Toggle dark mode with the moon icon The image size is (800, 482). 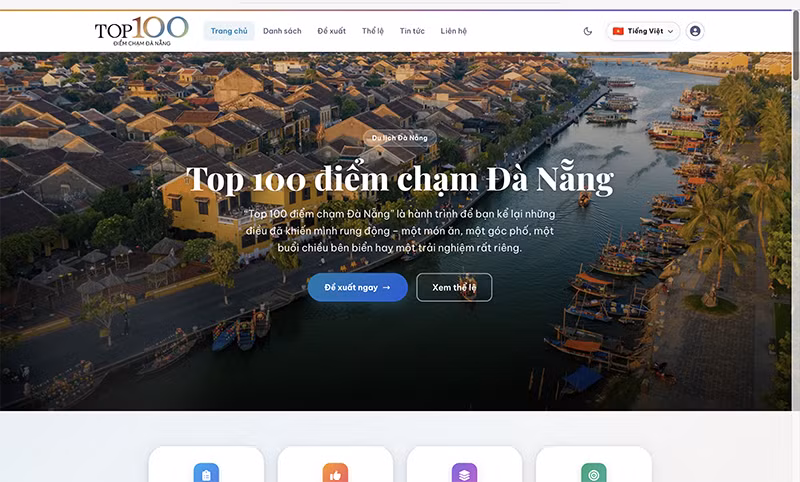[588, 31]
